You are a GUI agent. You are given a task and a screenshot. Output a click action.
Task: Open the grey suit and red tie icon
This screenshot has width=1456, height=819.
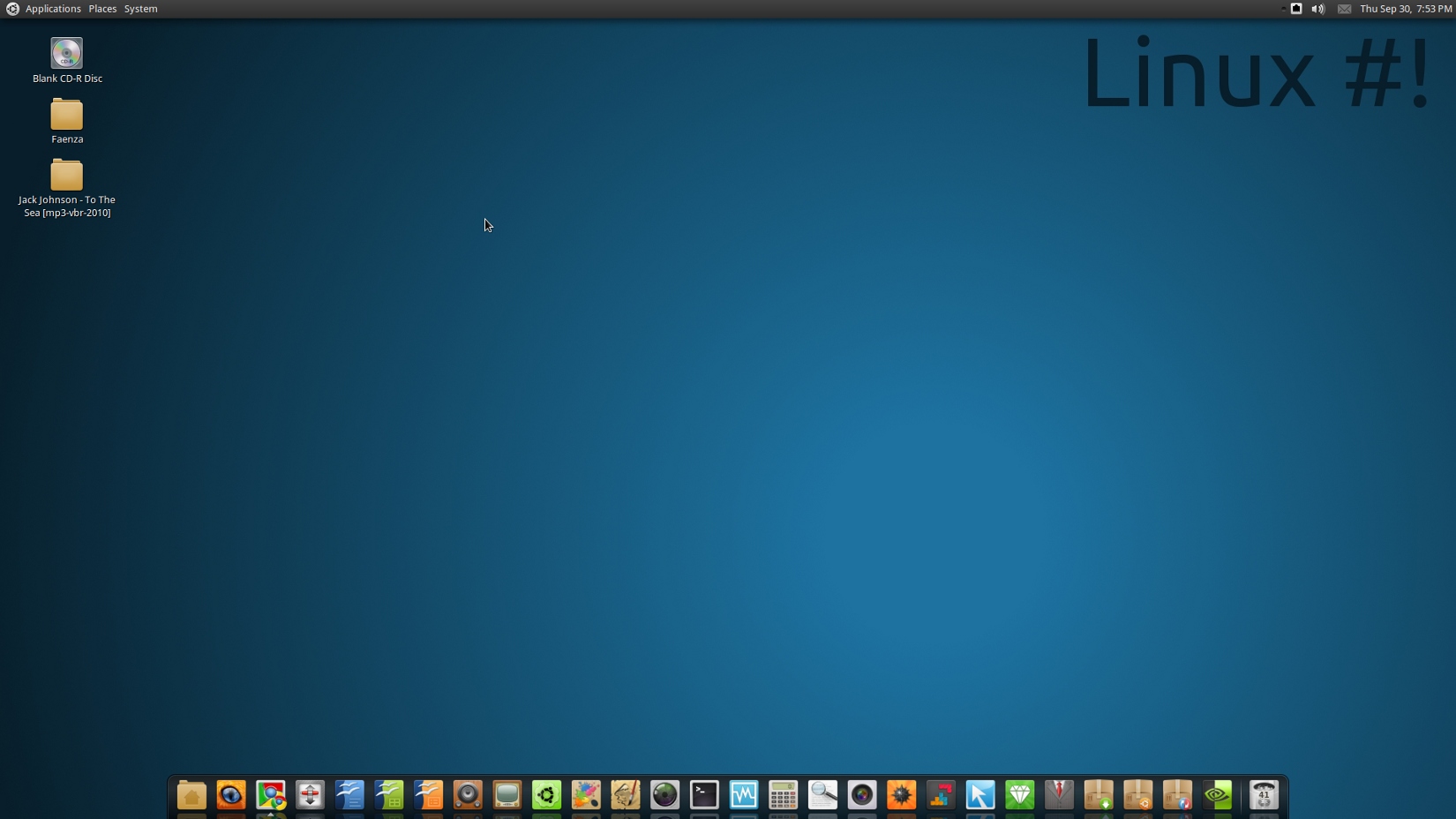(x=1059, y=795)
